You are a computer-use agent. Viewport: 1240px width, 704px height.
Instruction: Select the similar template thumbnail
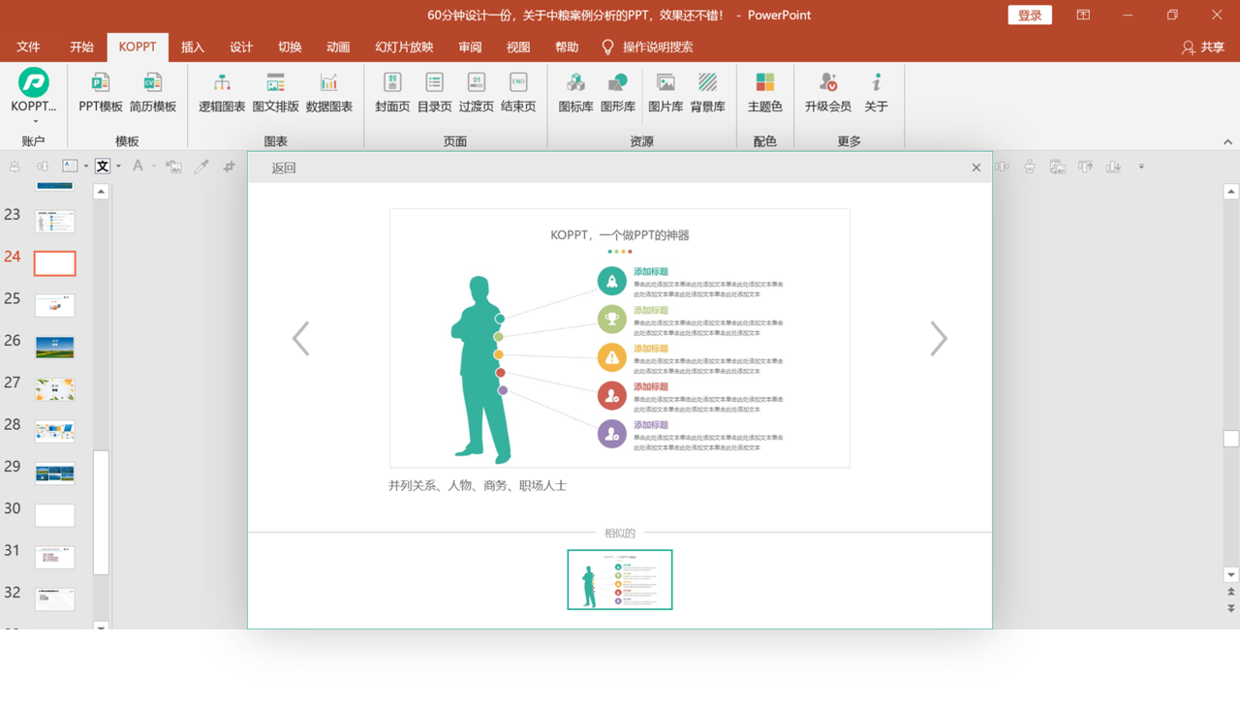pos(620,579)
